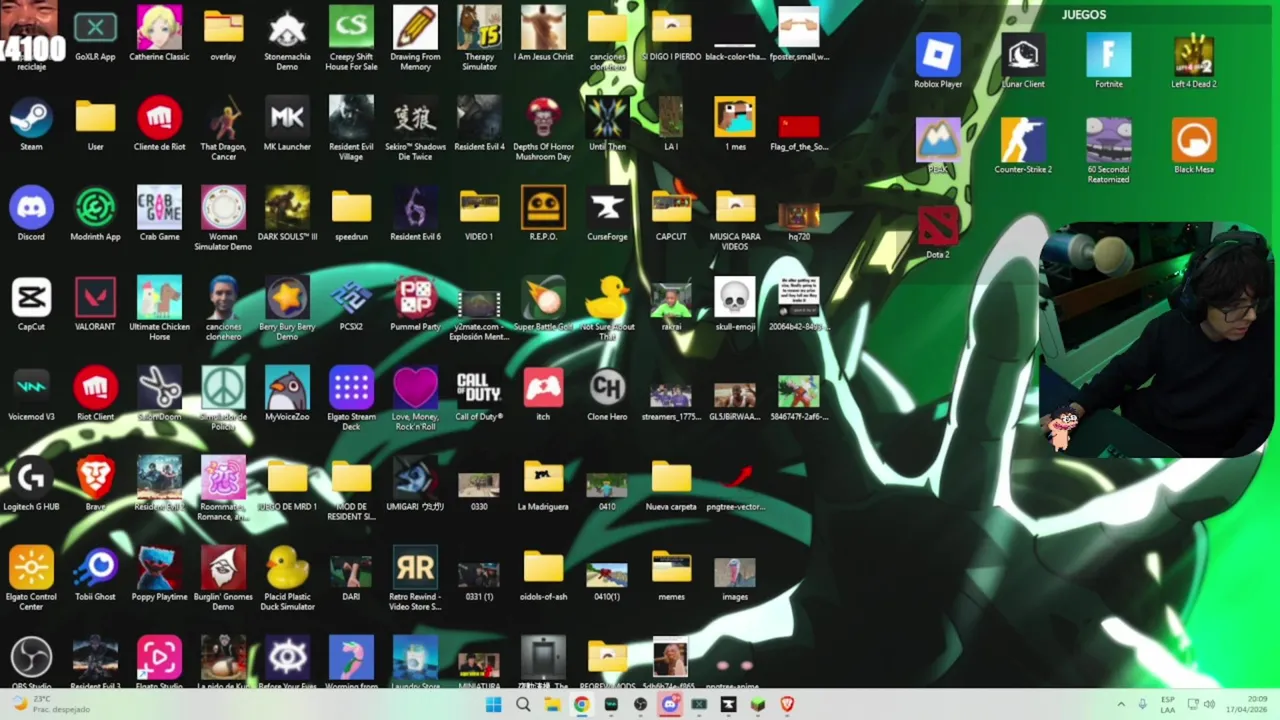Launch Lunar Client shortcut
1280x720 pixels.
click(x=1022, y=62)
